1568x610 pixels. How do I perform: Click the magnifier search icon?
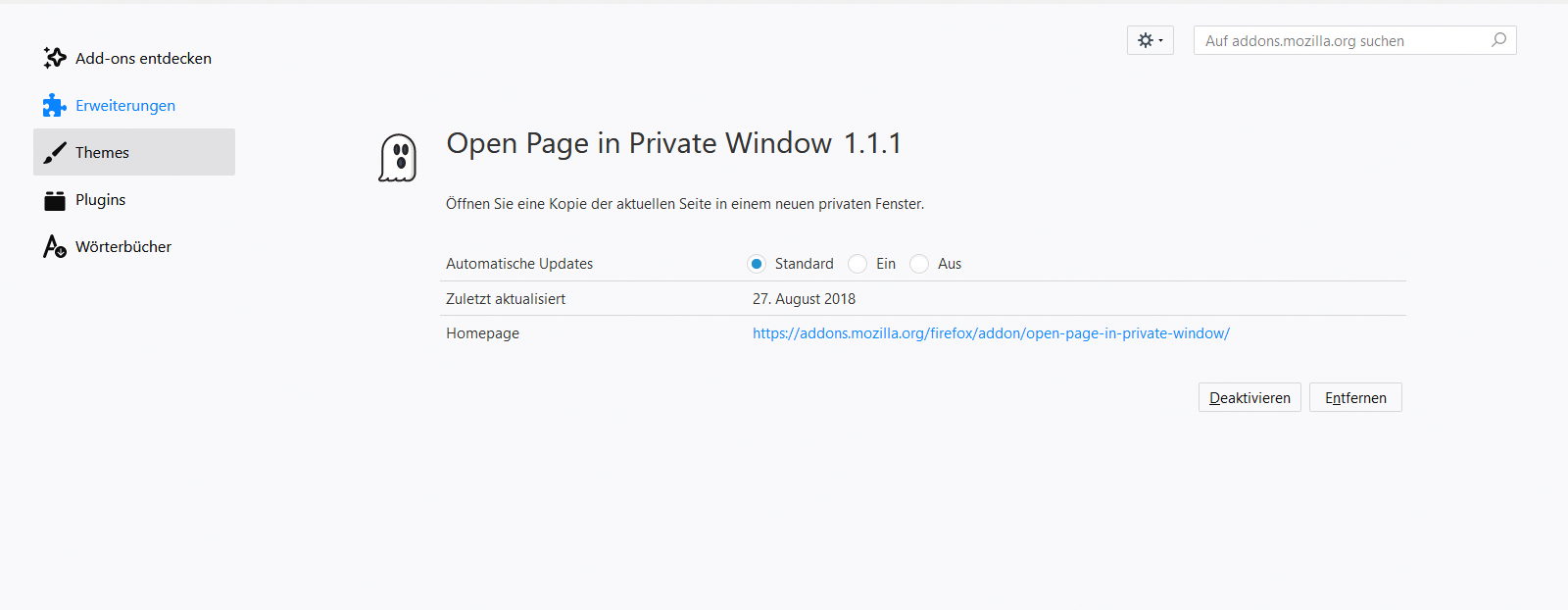[x=1498, y=40]
